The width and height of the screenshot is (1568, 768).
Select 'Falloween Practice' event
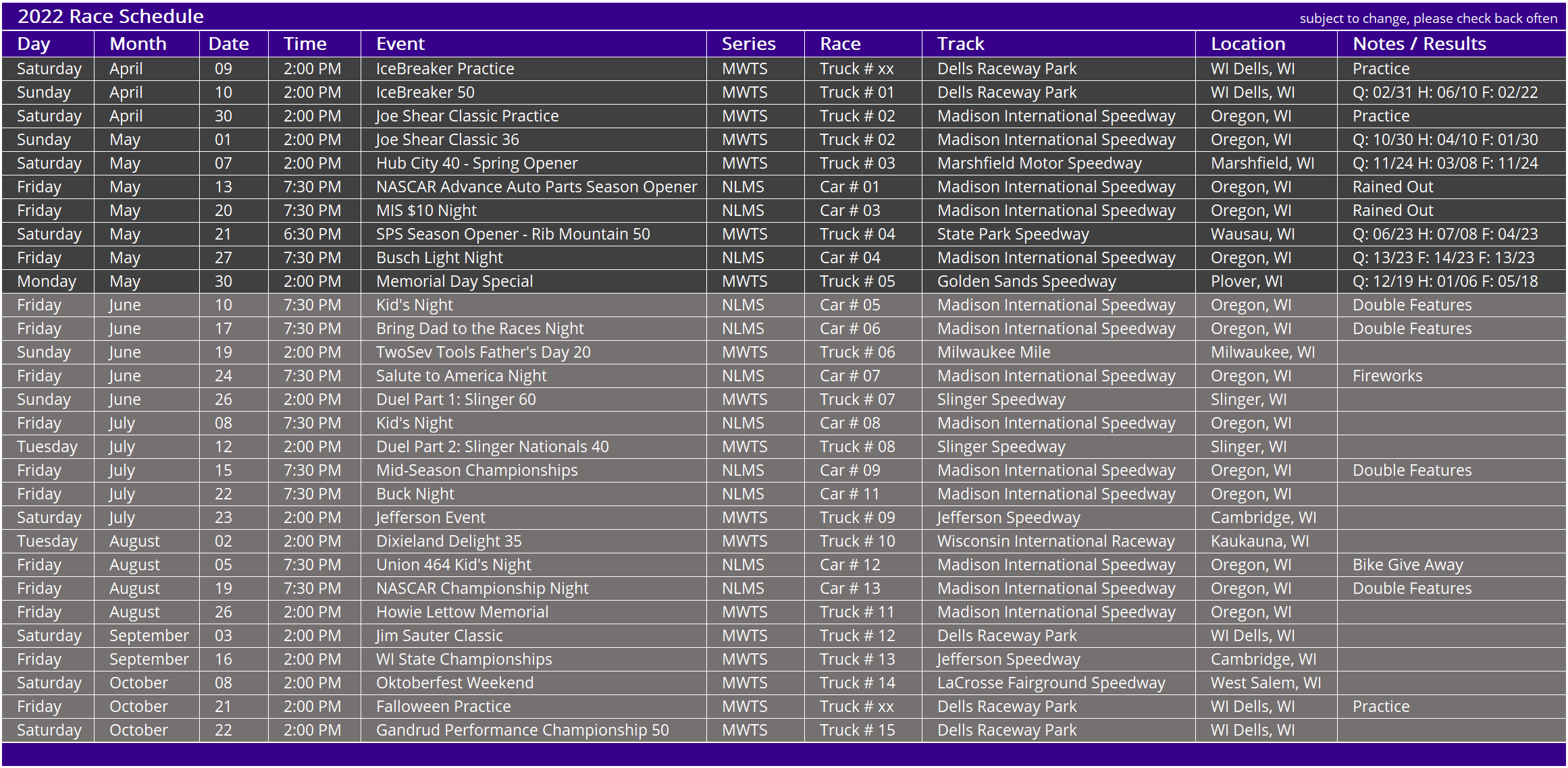point(444,707)
